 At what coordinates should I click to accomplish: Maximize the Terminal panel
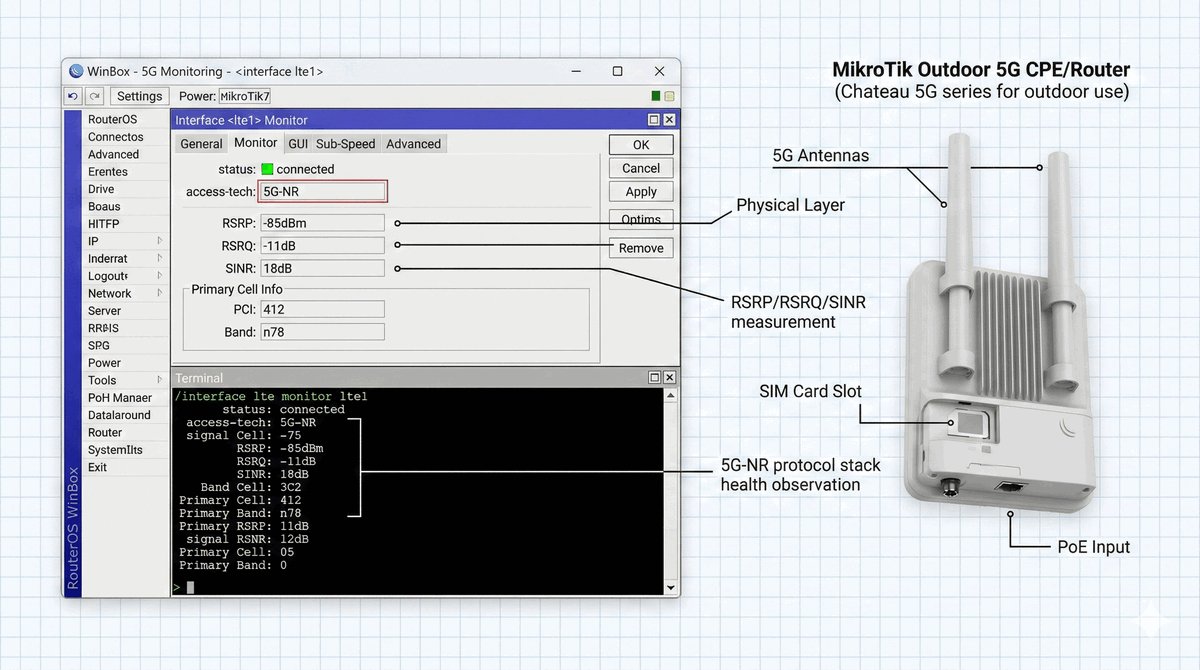coord(654,378)
